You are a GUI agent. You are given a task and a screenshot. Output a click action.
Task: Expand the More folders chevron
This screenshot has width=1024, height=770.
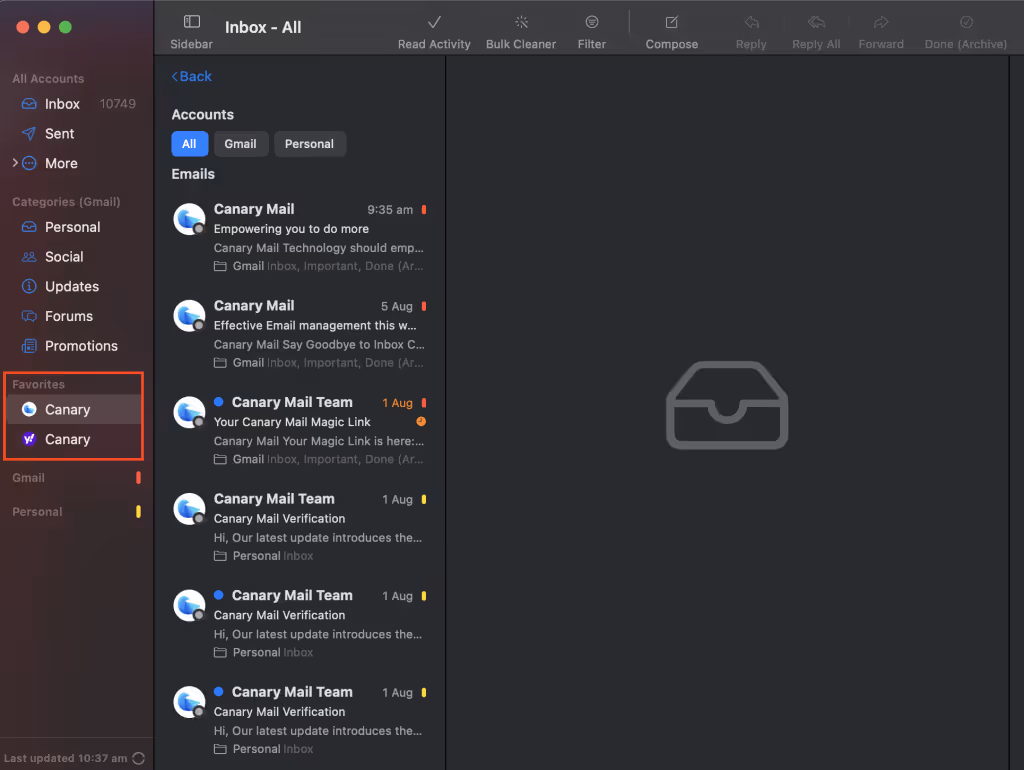point(14,163)
